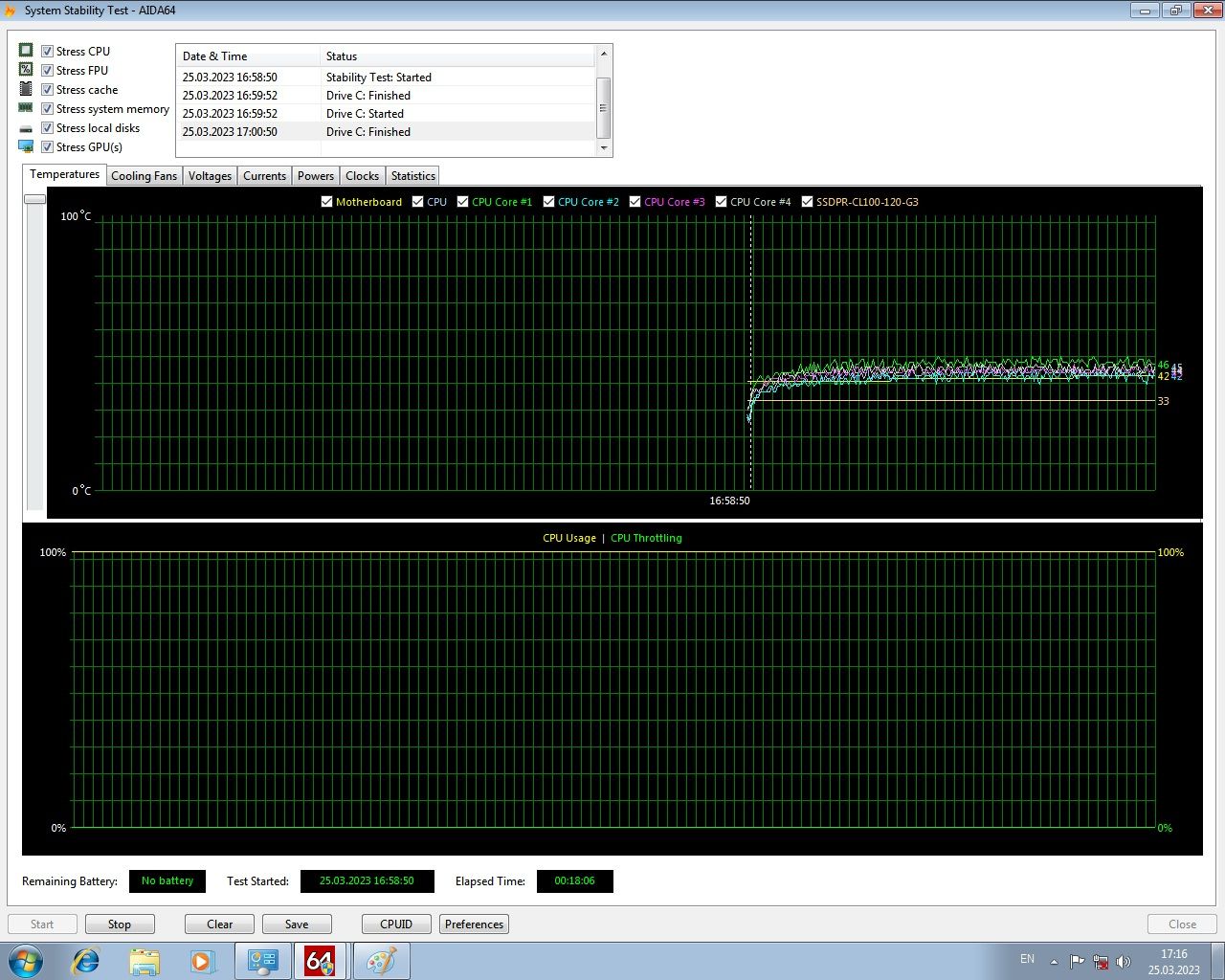Screen dimensions: 1225x980
Task: Open Windows Explorer folder in taskbar
Action: tap(145, 961)
